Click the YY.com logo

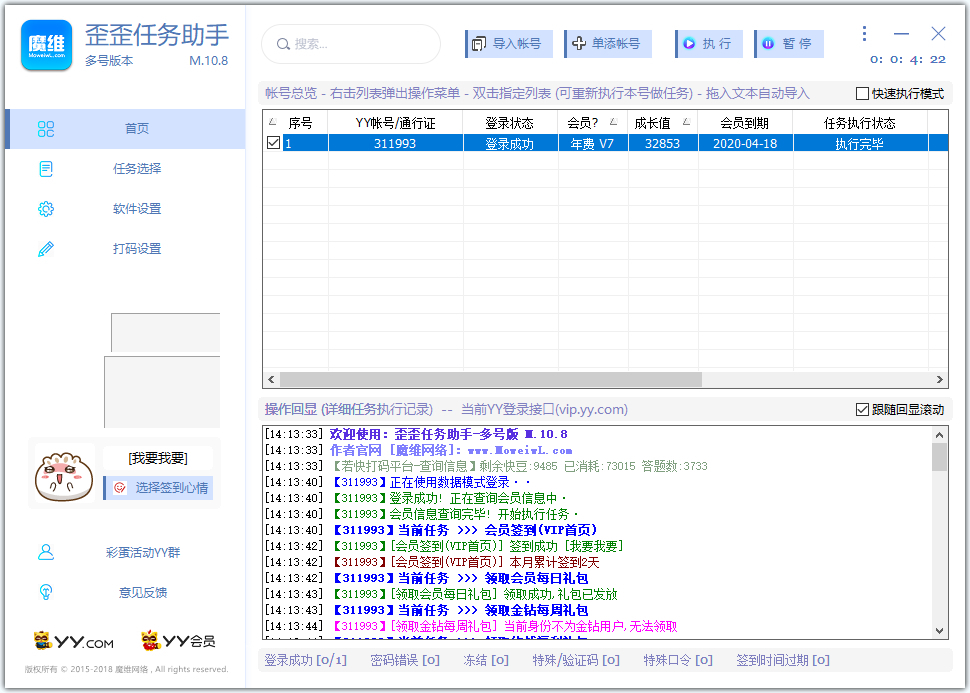tap(74, 641)
